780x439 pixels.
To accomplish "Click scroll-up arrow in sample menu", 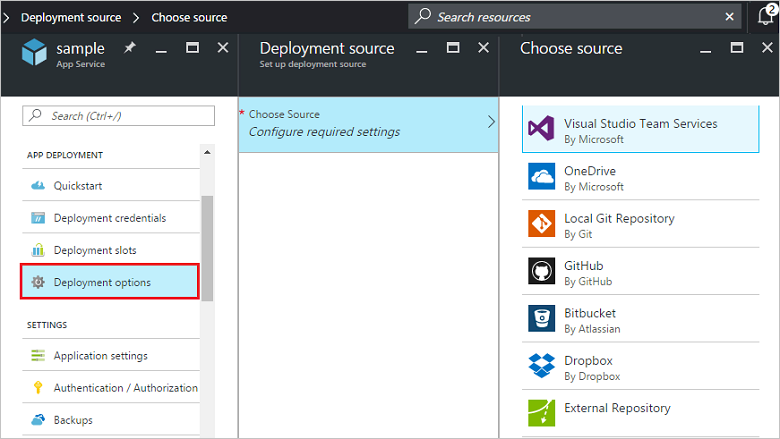I will 207,152.
